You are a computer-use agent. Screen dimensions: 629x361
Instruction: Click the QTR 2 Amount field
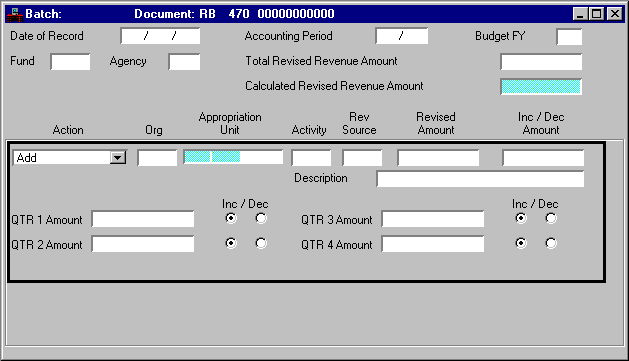[143, 244]
